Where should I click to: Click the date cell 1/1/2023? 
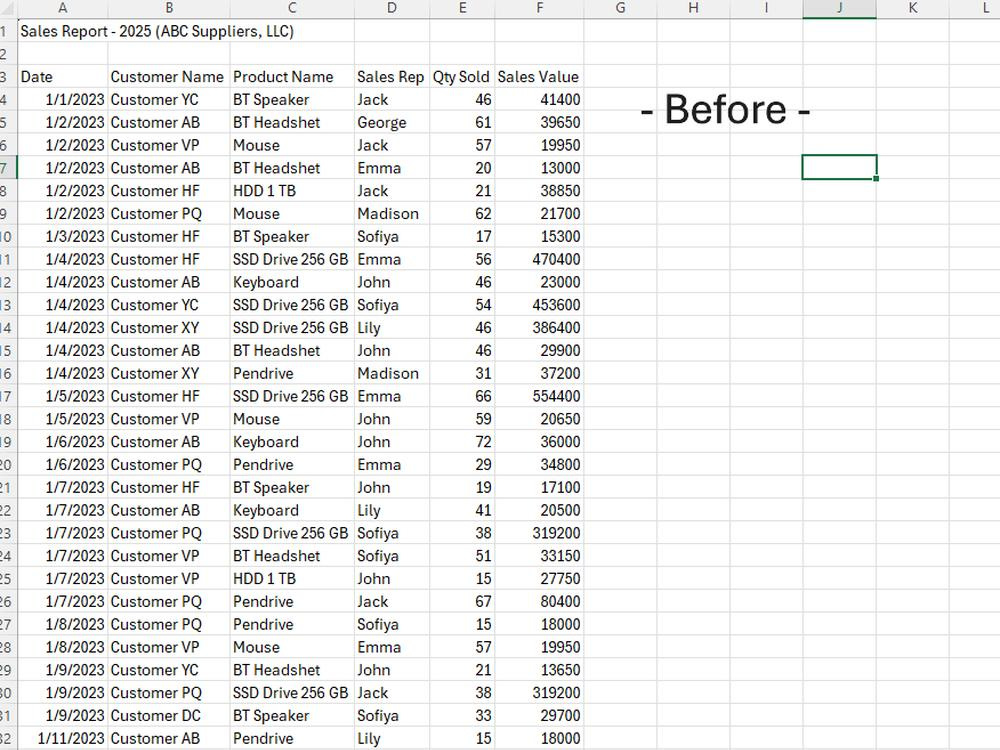coord(62,99)
